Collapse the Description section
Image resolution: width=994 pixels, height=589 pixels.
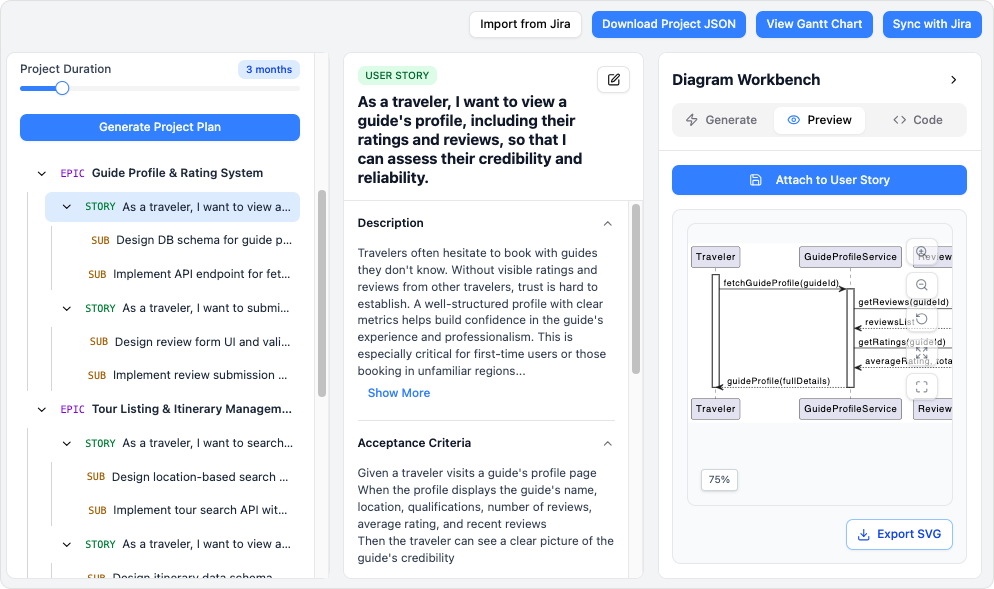click(x=607, y=223)
